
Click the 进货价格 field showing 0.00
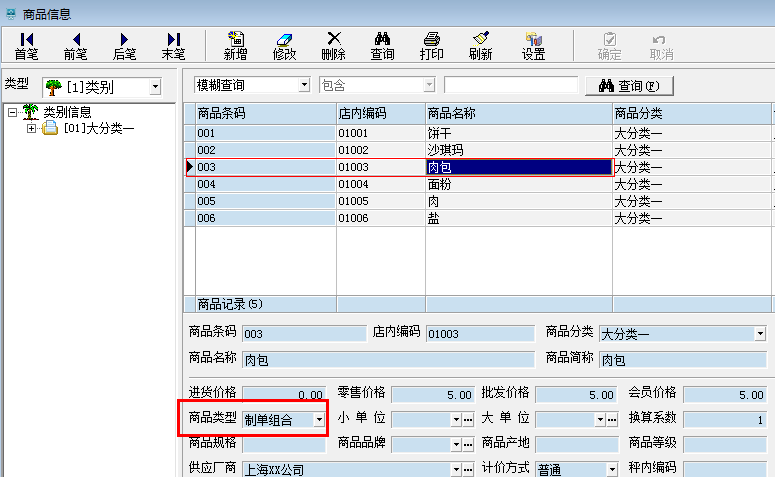[284, 394]
